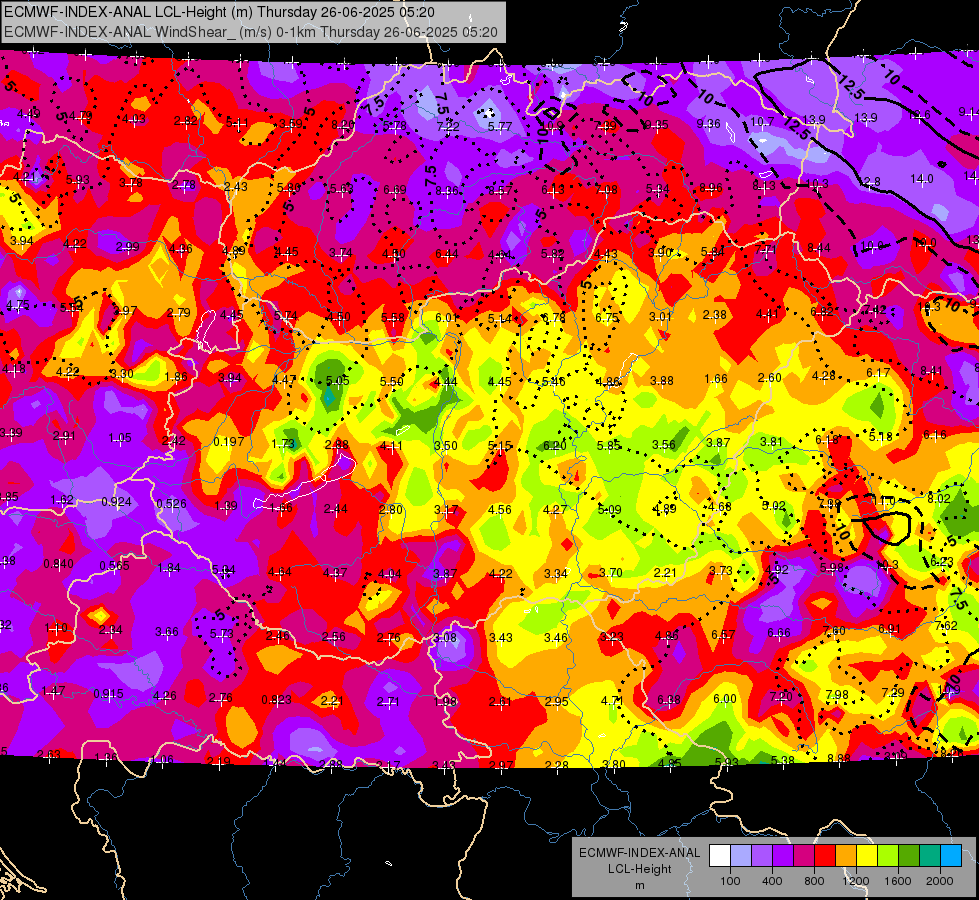The image size is (979, 900).
Task: Click the wind shear value '0.197'
Action: [x=229, y=442]
